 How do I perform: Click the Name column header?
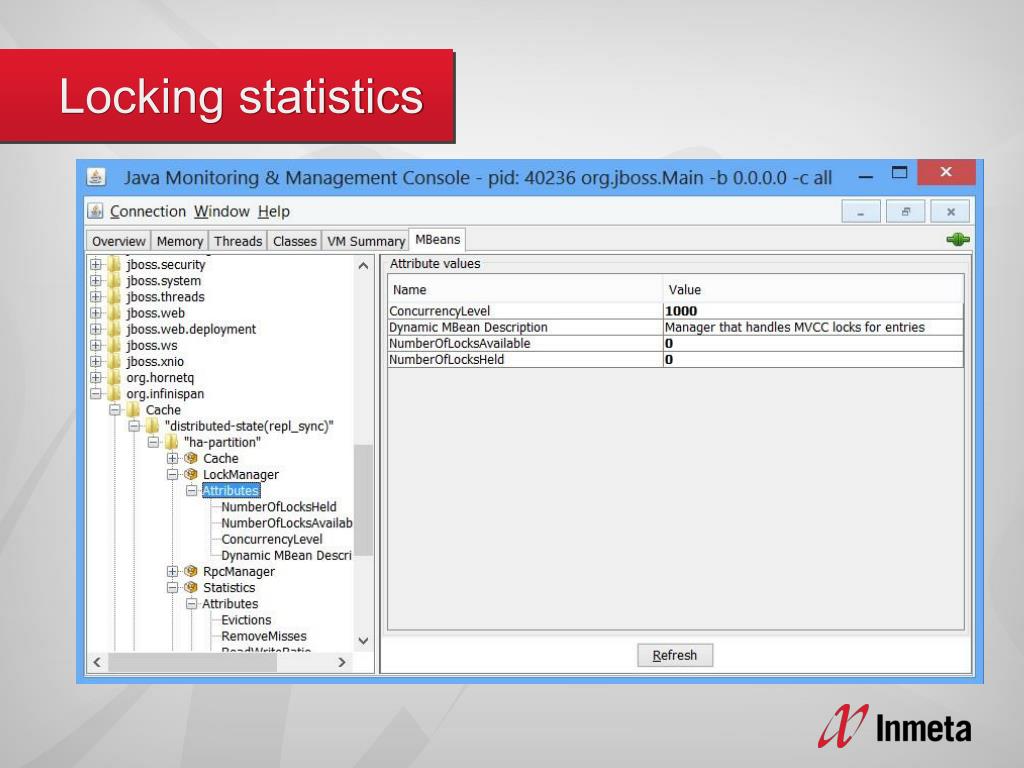coord(525,289)
